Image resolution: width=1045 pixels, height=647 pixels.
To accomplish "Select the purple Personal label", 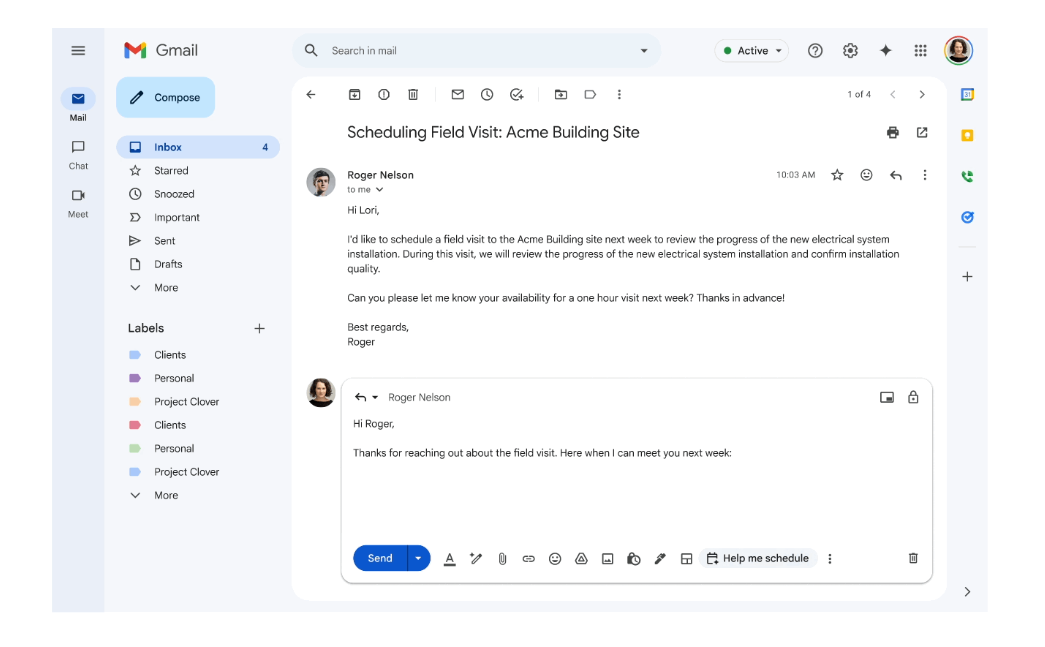I will coord(173,378).
